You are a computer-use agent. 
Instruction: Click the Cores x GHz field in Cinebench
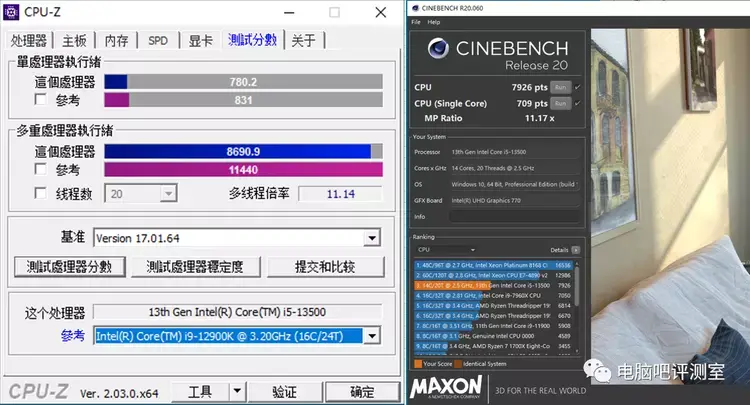515,168
